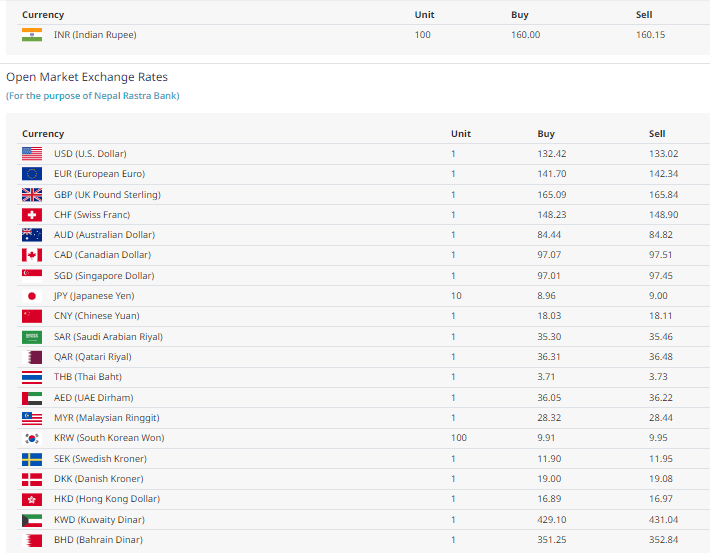Click the Chinese flag icon for CNY

32,316
